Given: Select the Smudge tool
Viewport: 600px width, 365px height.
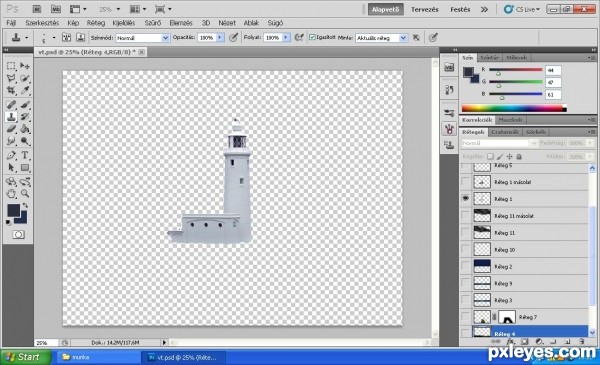Looking at the screenshot, I should (x=11, y=141).
